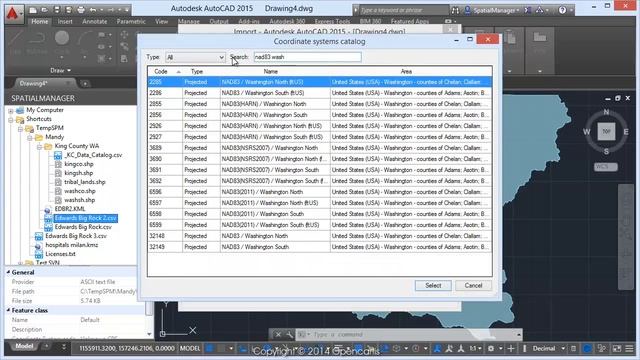Click the X on the command line bar
This screenshot has height=360, width=640.
pos(278,335)
